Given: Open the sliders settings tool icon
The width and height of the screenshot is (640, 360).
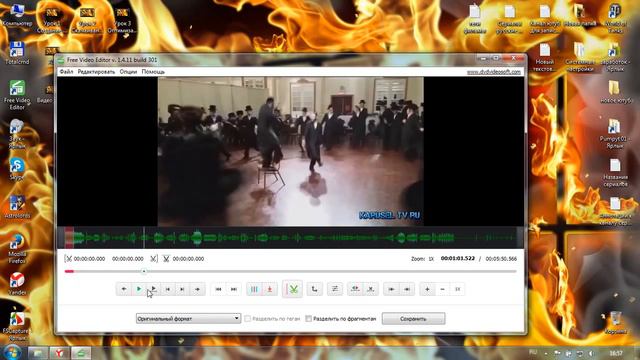Looking at the screenshot, I should click(335, 289).
